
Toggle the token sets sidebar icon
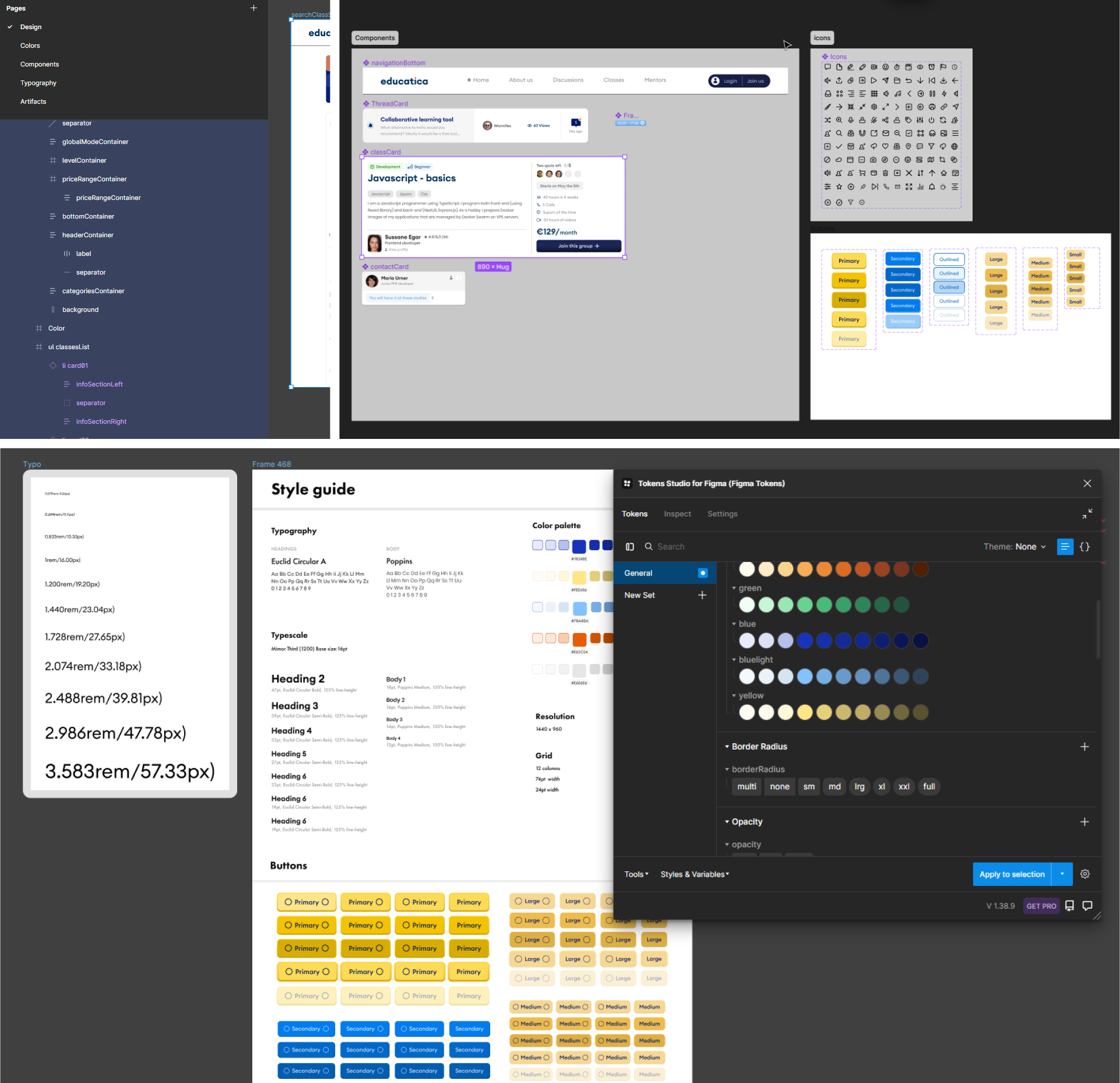(629, 547)
